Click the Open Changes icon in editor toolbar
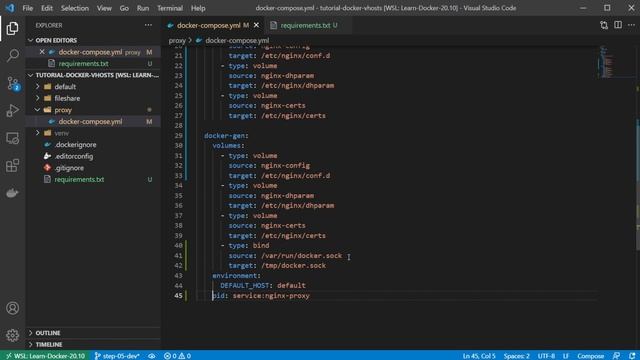 click(x=604, y=25)
